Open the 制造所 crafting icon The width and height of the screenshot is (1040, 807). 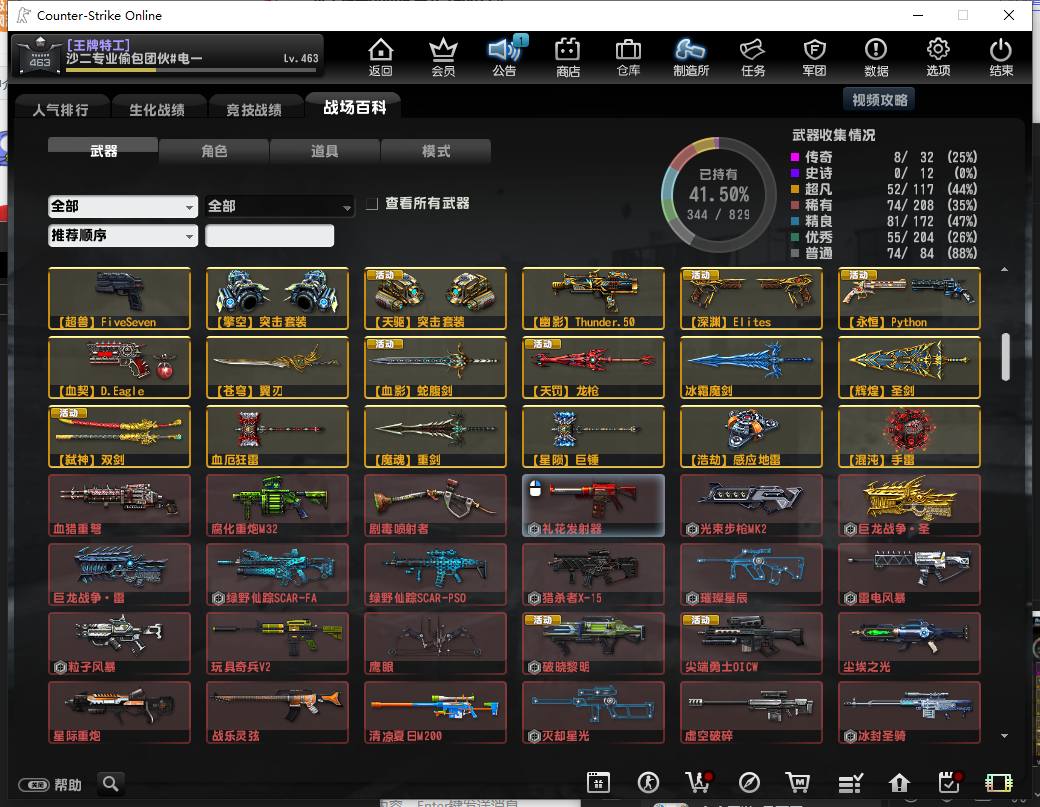(x=690, y=56)
